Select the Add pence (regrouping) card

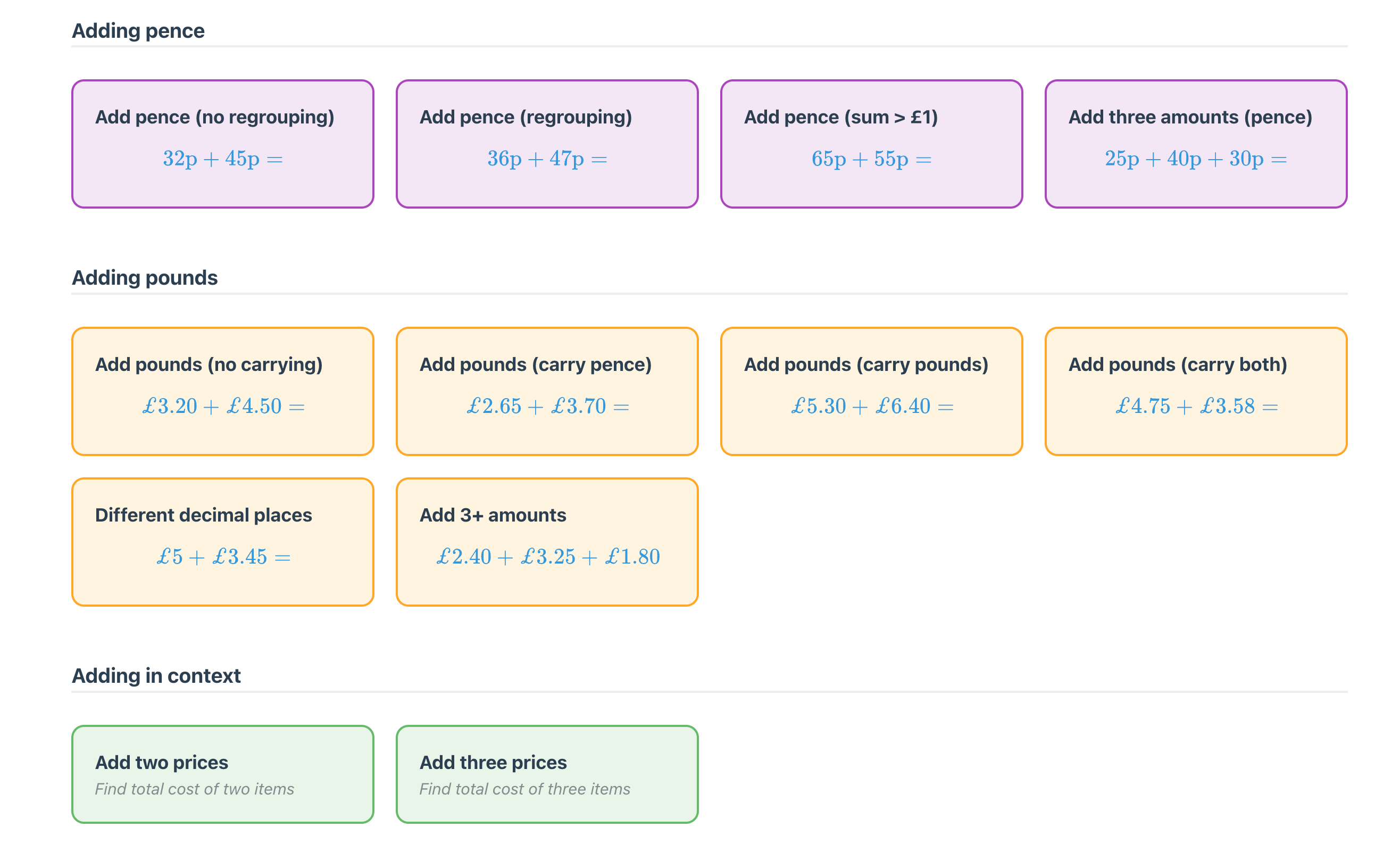546,143
